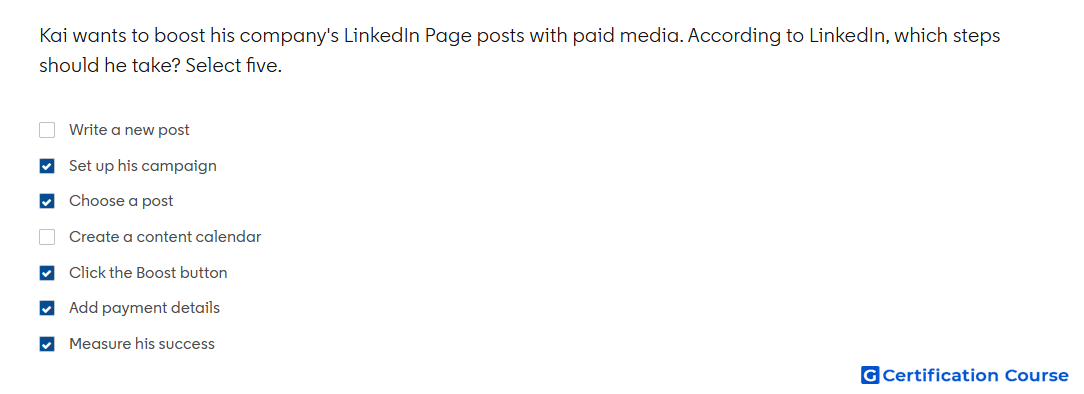The image size is (1084, 394).
Task: Click the name "Kai" starting the question
Action: (x=53, y=36)
